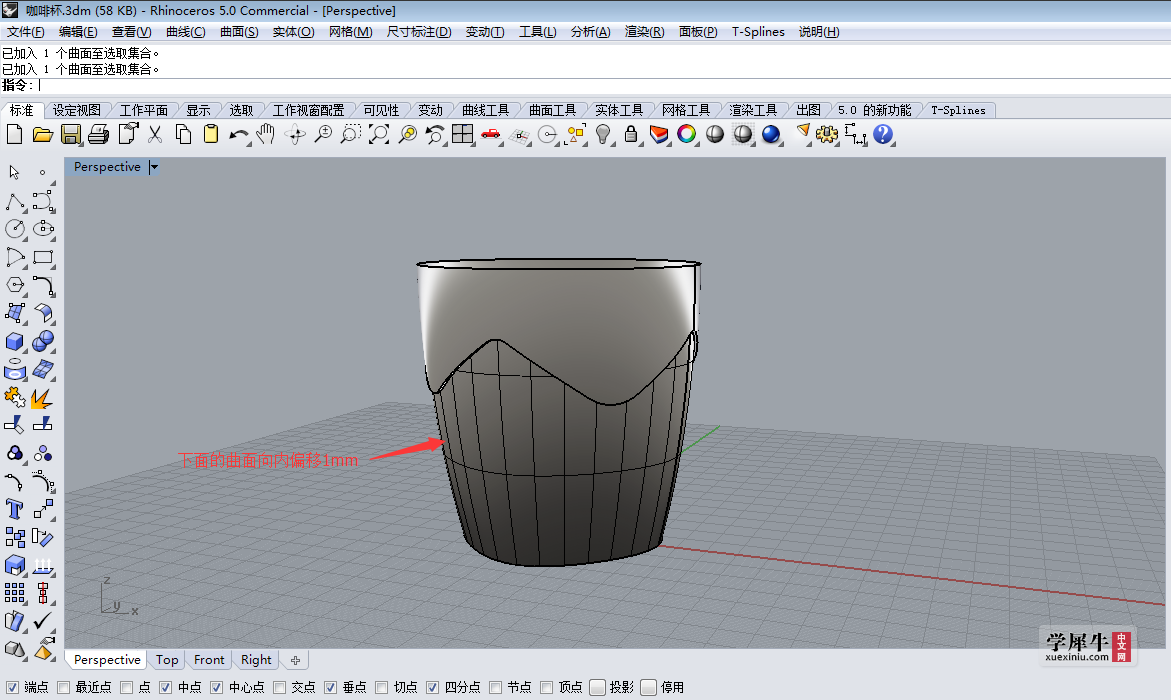
Task: Toggle the 中点 osnap checkbox
Action: [x=166, y=687]
